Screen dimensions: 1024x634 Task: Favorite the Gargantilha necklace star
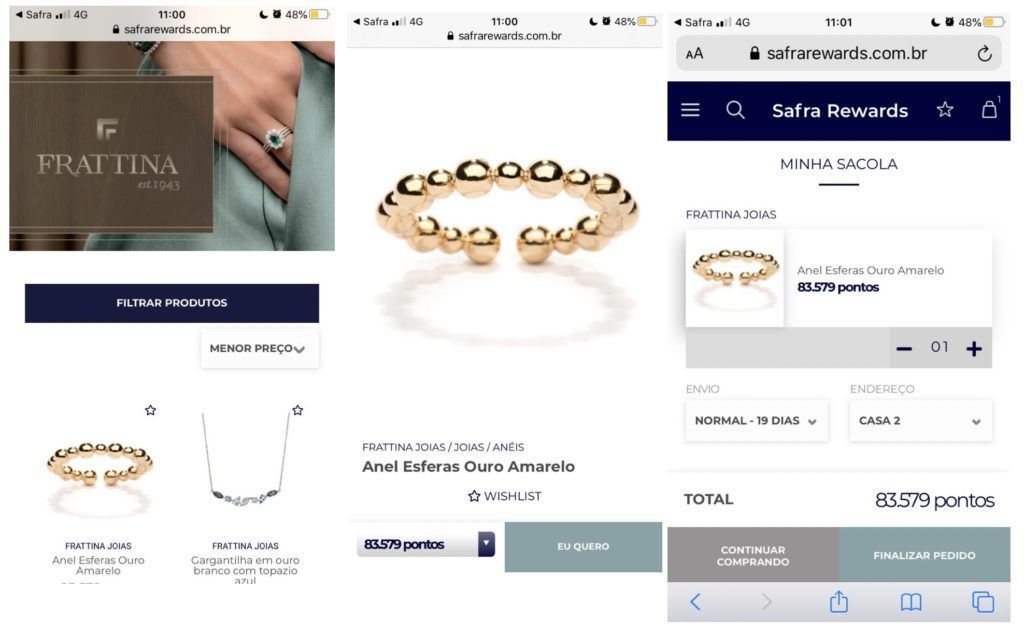pos(298,410)
